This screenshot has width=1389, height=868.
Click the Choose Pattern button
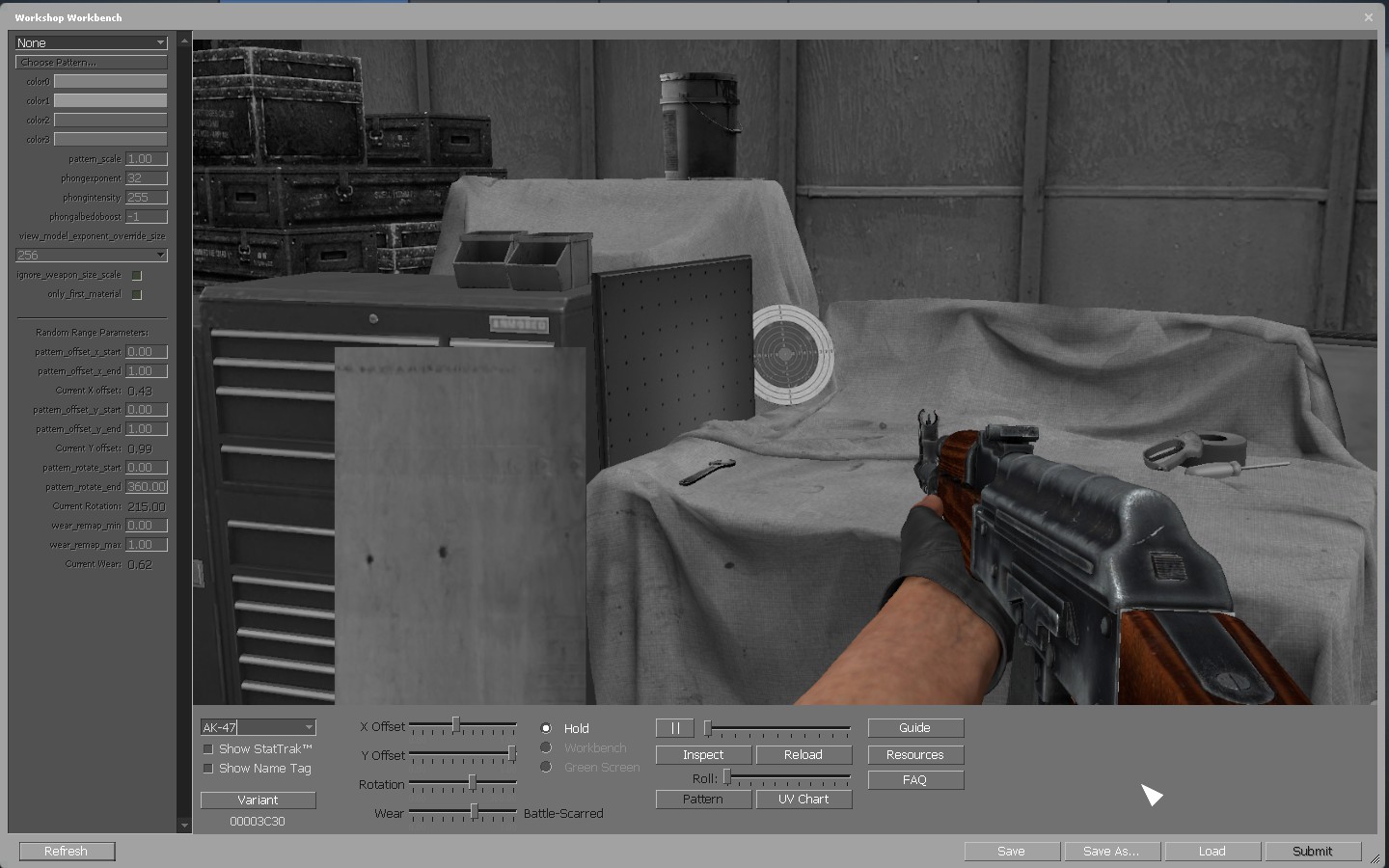click(92, 62)
